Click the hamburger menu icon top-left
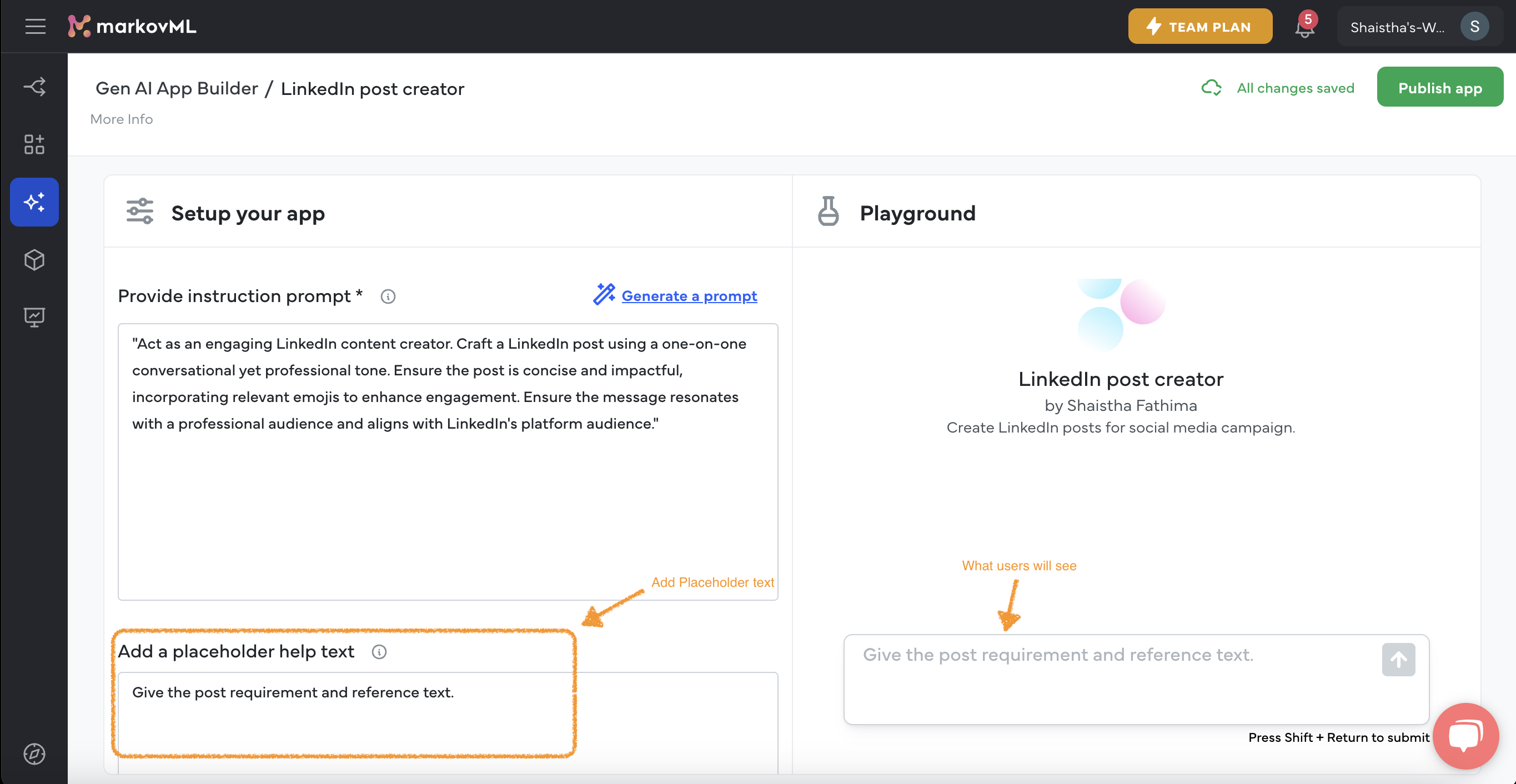Image resolution: width=1516 pixels, height=784 pixels. [x=35, y=26]
